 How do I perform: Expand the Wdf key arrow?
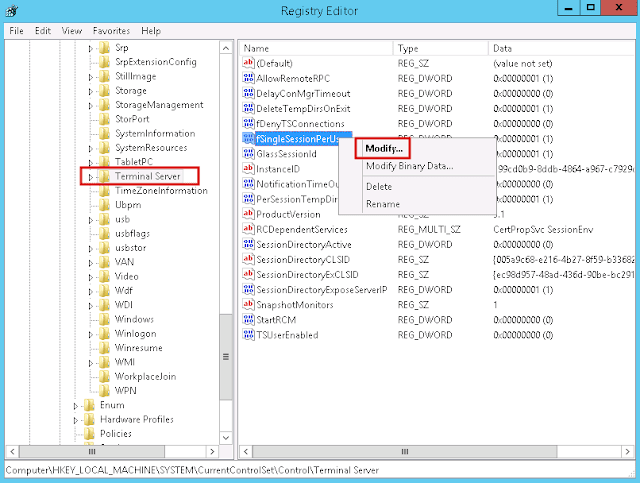(x=91, y=292)
